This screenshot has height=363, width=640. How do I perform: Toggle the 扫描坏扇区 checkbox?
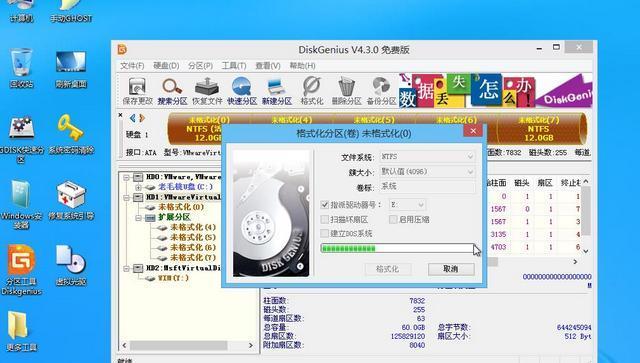(325, 219)
